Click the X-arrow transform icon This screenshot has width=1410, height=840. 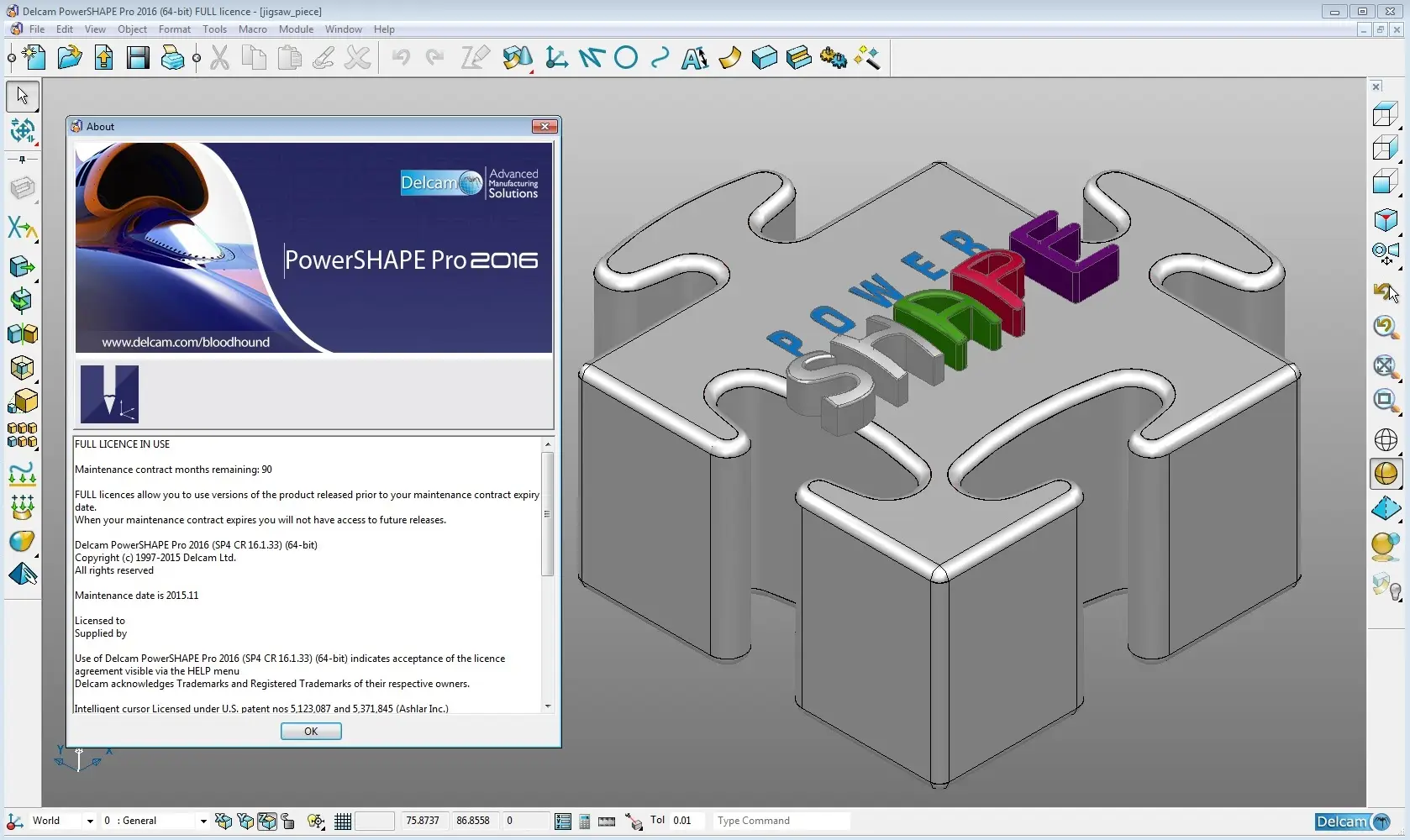pos(23,228)
